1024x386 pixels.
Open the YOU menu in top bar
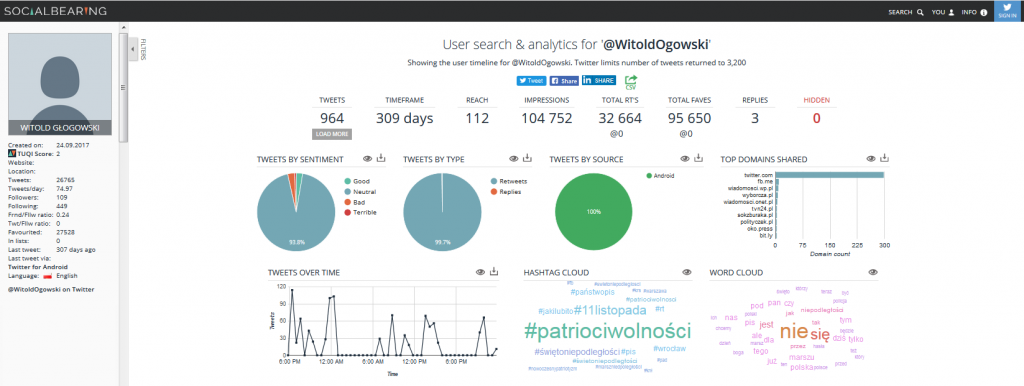(x=943, y=12)
